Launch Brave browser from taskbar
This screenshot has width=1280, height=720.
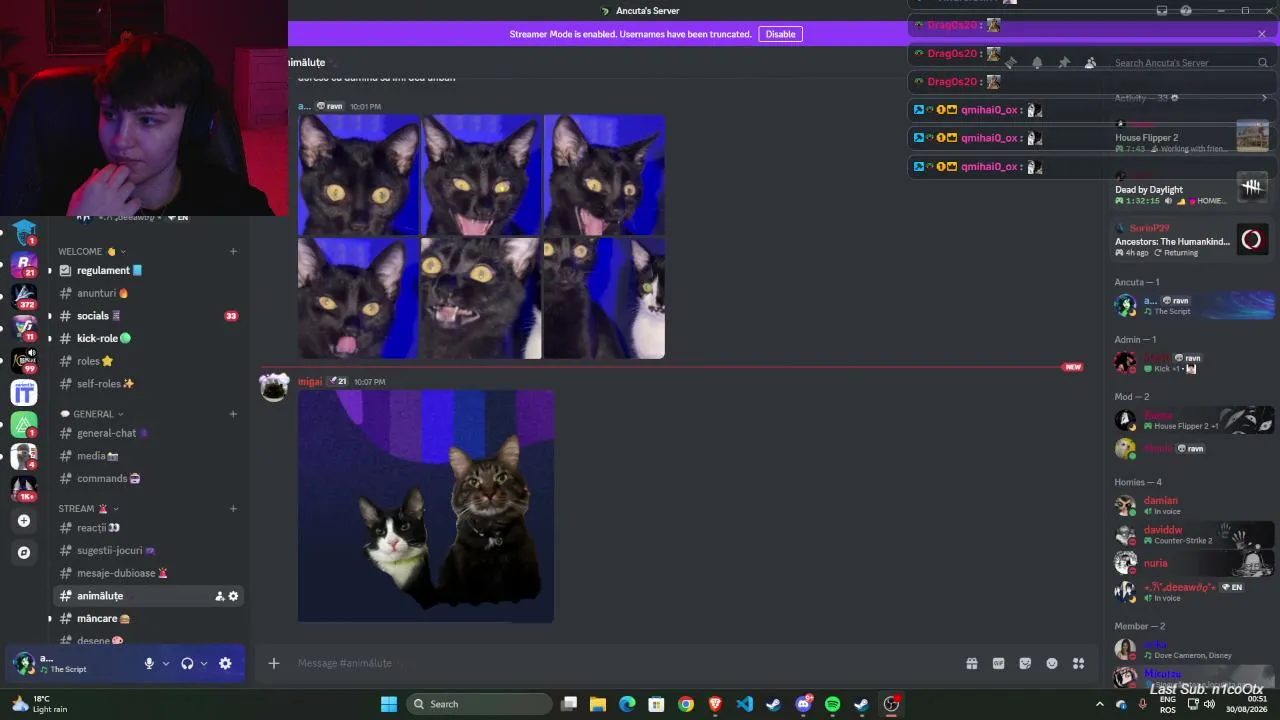click(715, 704)
